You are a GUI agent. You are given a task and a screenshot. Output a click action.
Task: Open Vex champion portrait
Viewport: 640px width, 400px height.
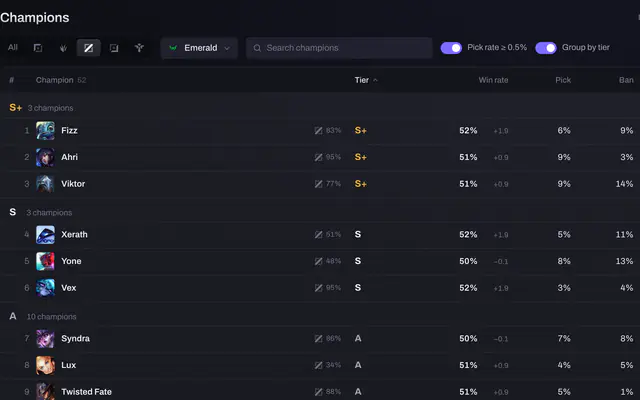(45, 288)
